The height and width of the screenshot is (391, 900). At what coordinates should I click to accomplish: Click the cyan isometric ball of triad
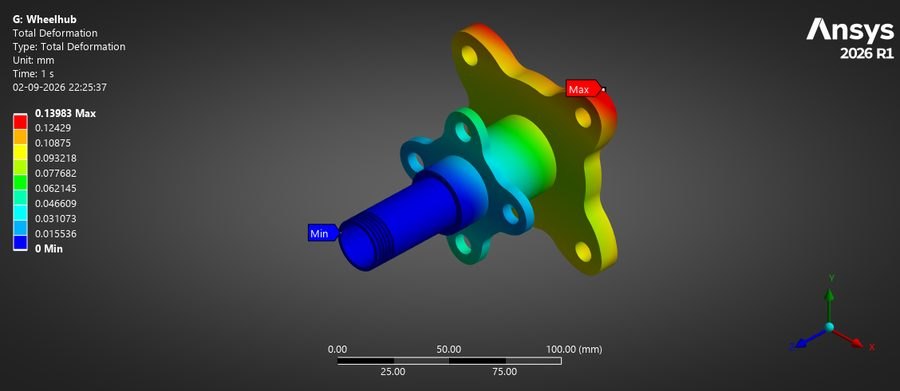pyautogui.click(x=829, y=327)
